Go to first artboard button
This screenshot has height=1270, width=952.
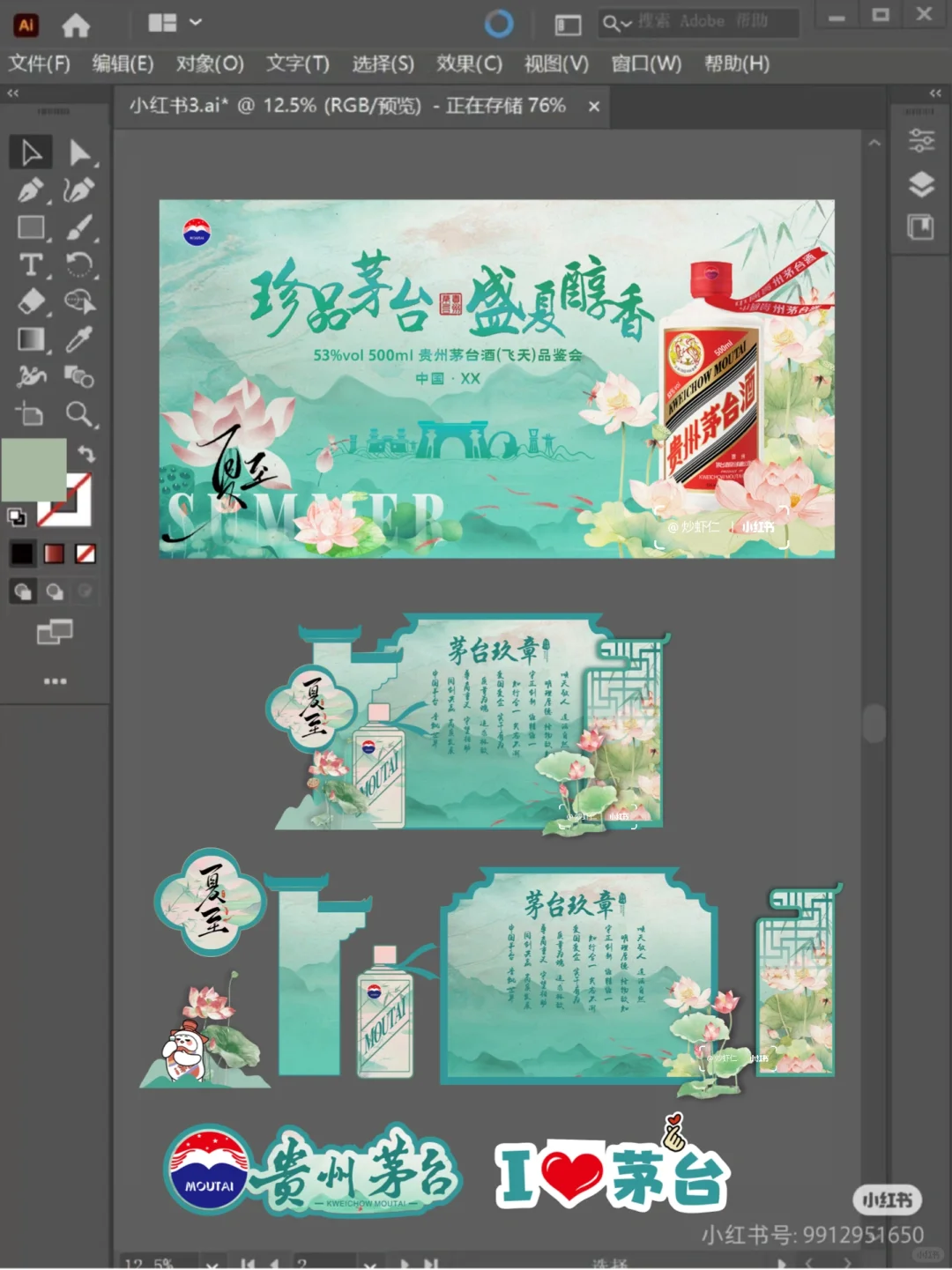pos(248,1263)
